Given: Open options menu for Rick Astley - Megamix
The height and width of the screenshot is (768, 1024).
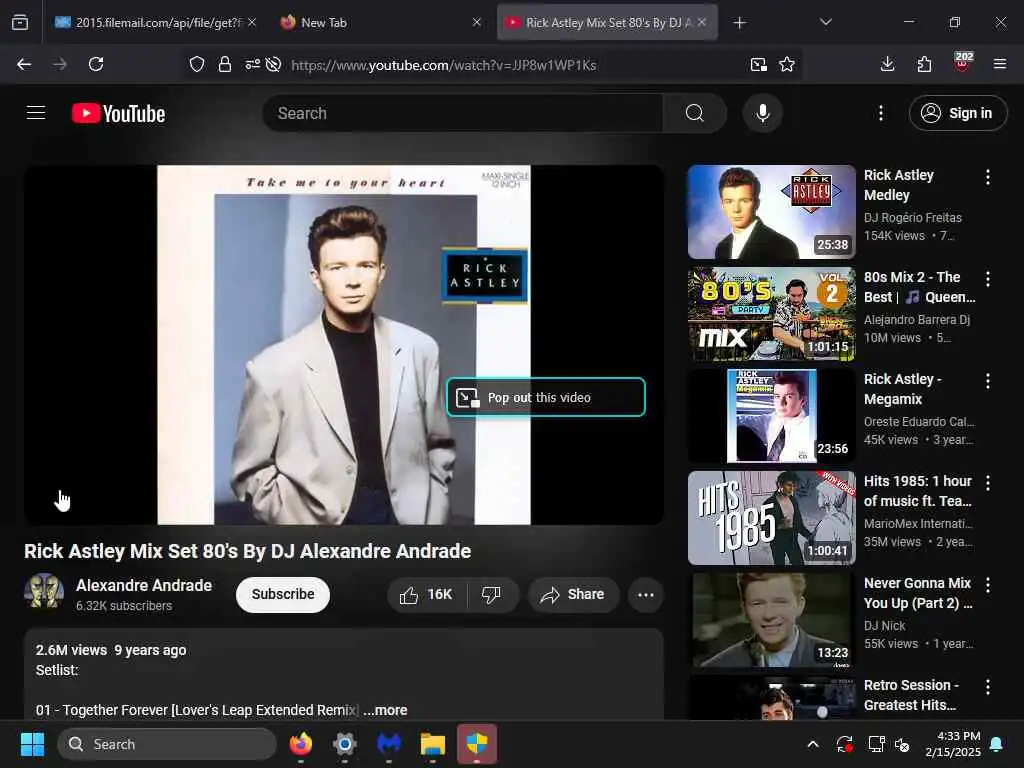Looking at the screenshot, I should pos(987,381).
